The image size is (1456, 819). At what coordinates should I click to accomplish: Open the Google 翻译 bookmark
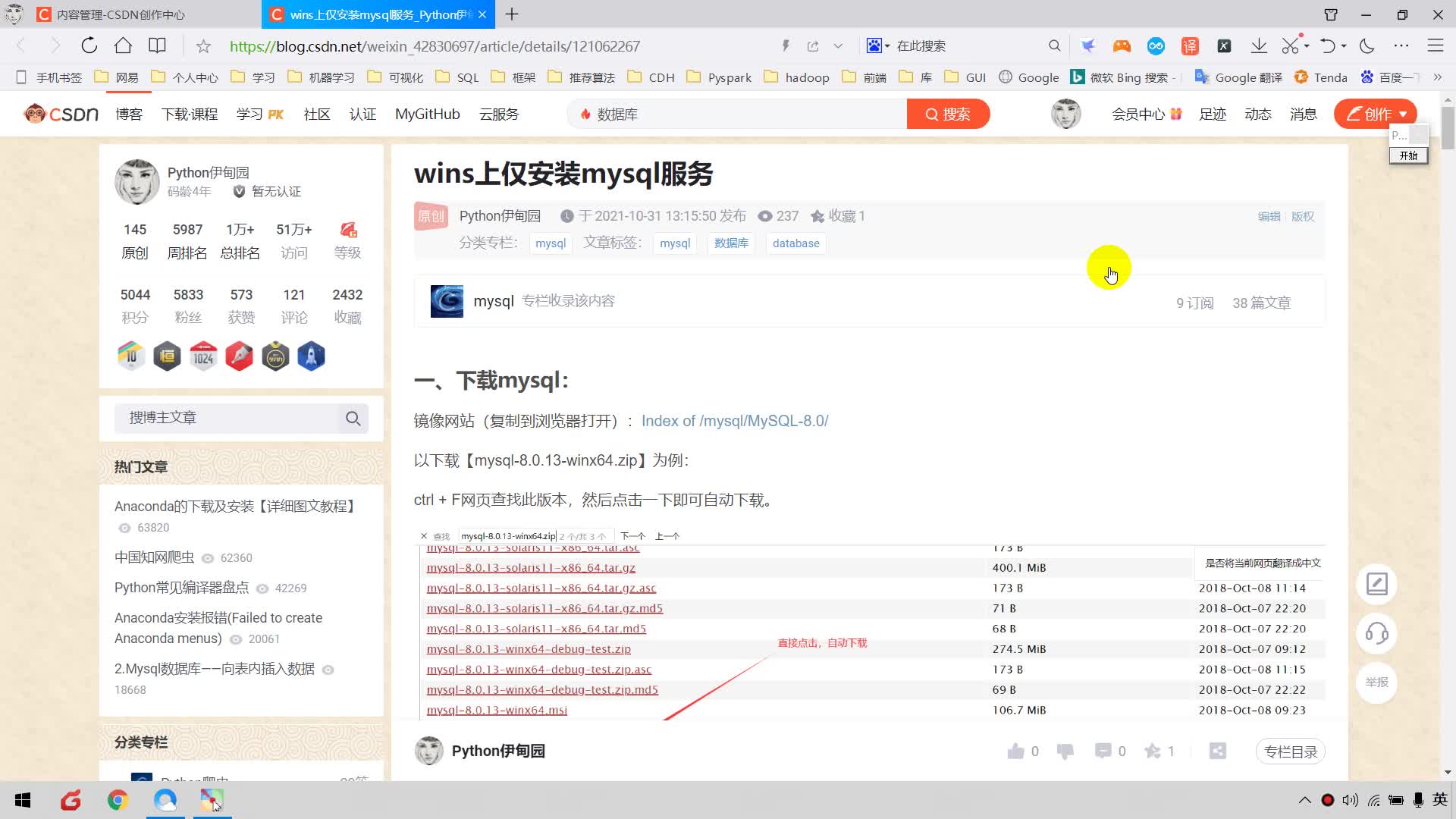(1239, 77)
